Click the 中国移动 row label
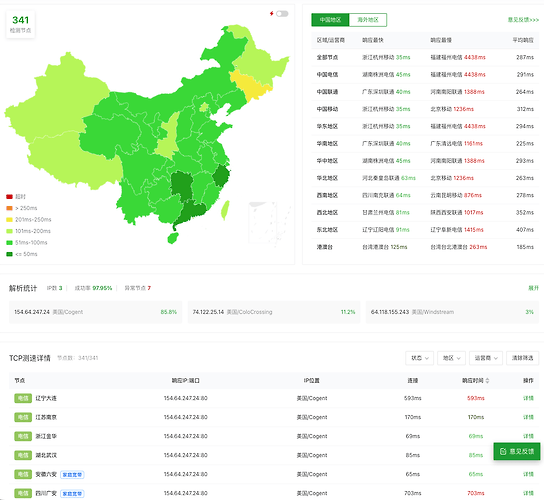Screen dimensions: 544x500 327,109
